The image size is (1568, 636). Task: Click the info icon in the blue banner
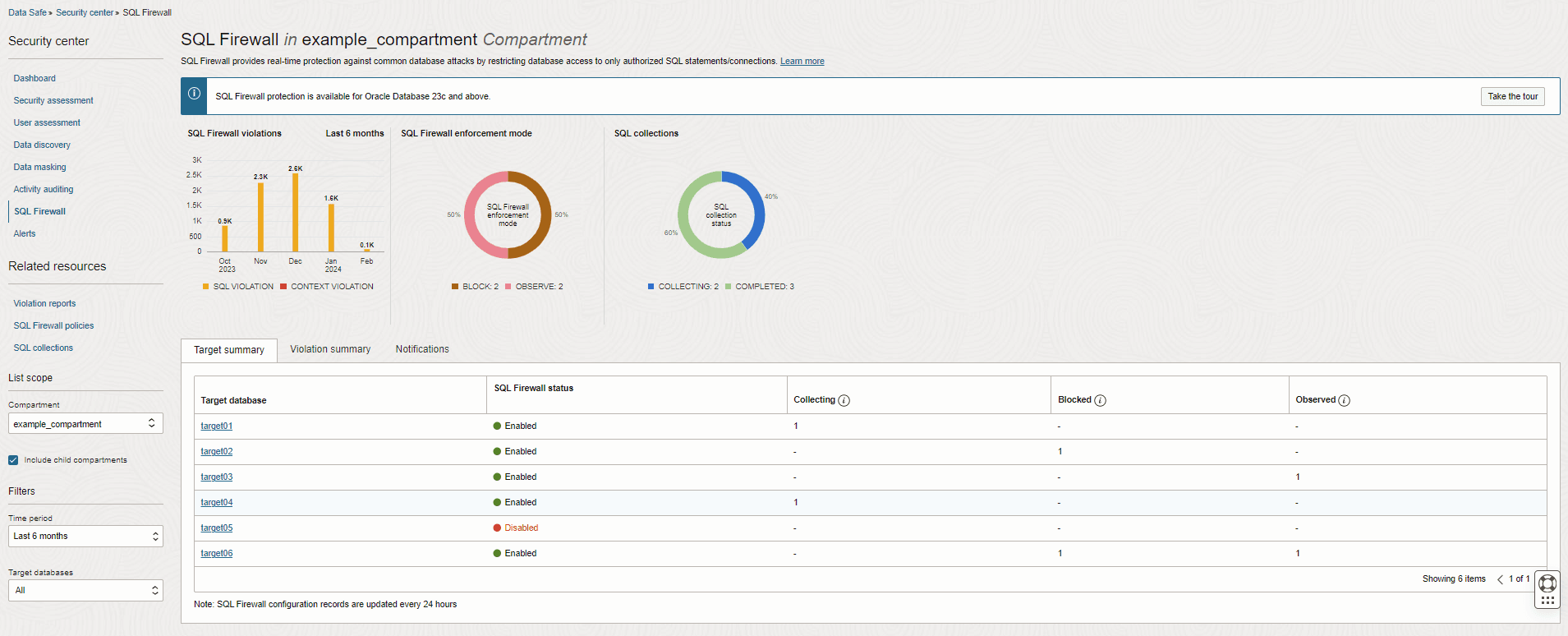pos(194,94)
